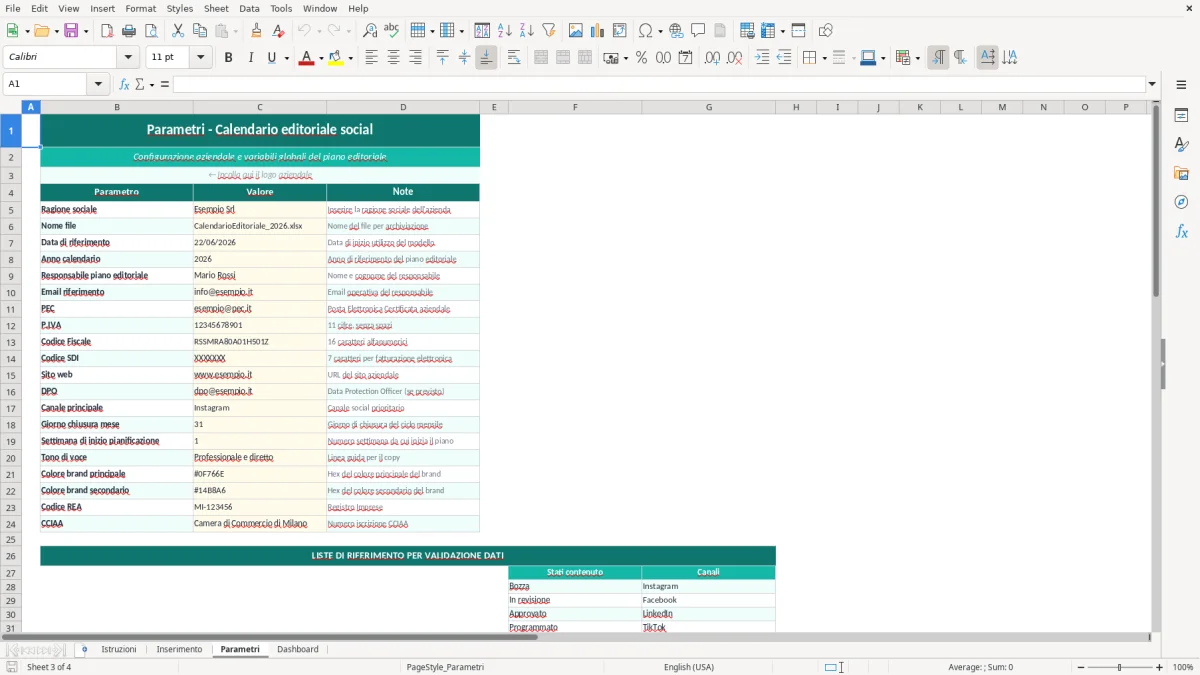Insert comment icon
This screenshot has width=1200, height=675.
pyautogui.click(x=698, y=31)
